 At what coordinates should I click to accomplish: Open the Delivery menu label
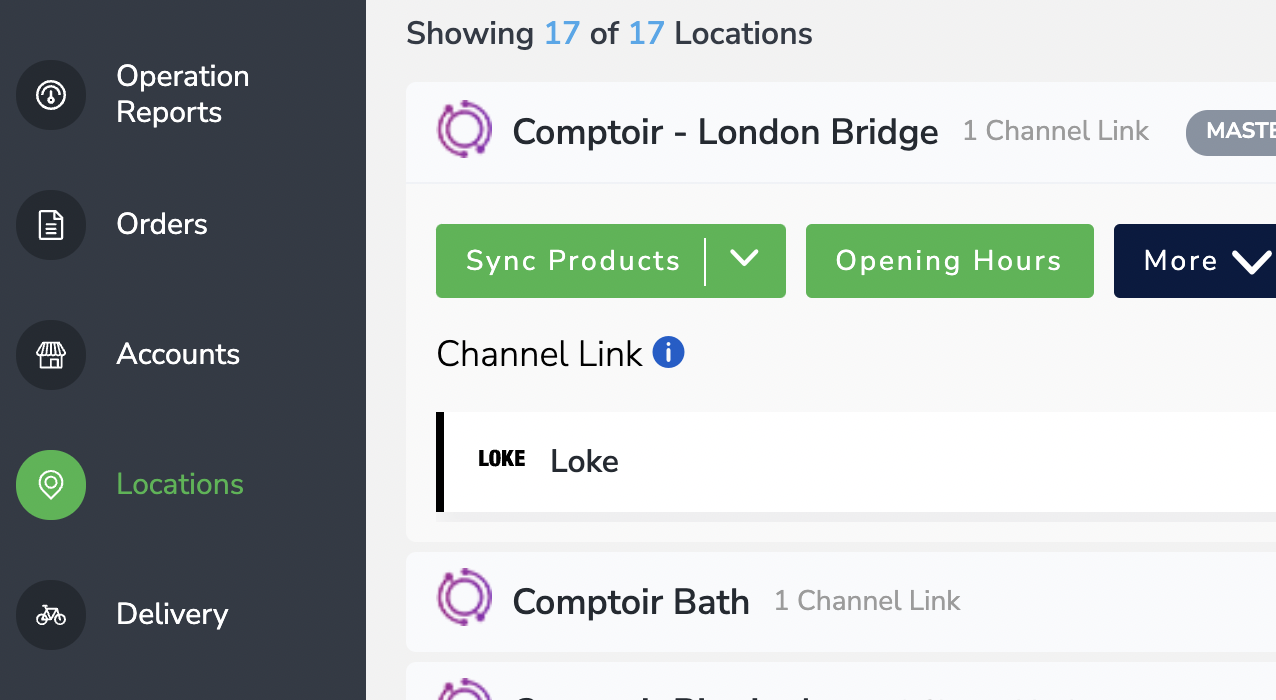tap(172, 614)
